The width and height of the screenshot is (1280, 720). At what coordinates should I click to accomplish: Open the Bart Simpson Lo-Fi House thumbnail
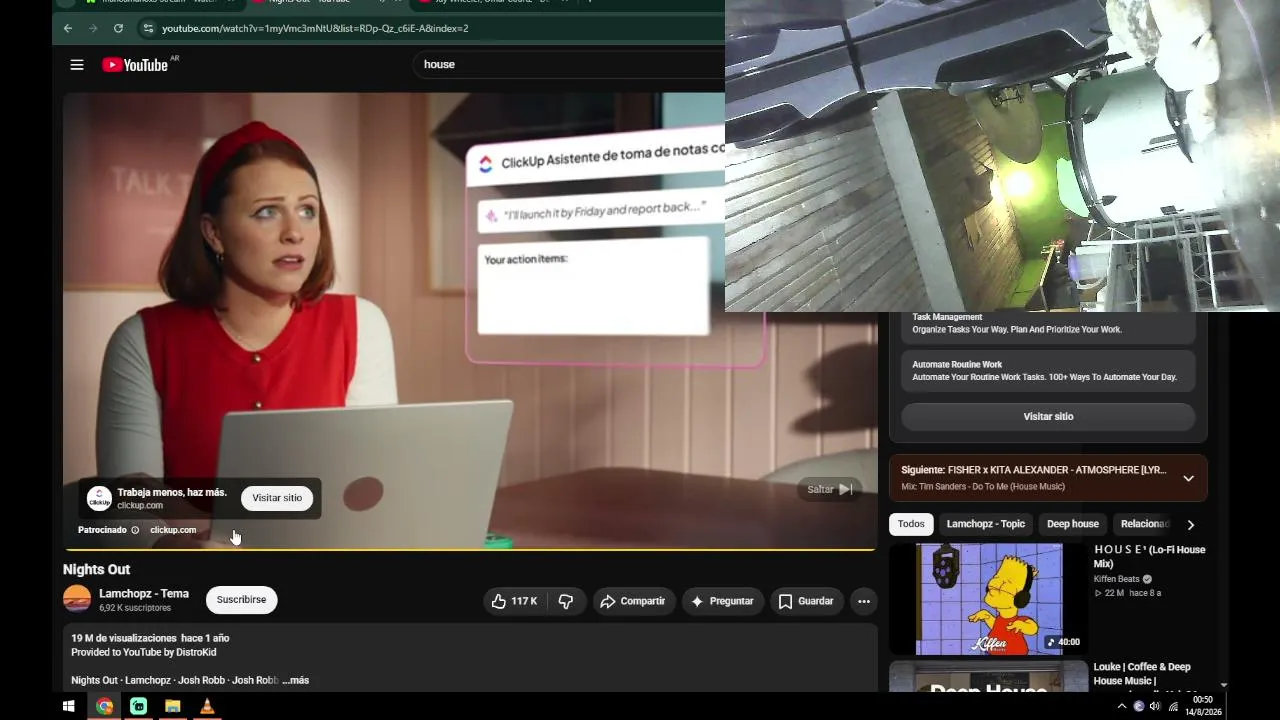989,599
